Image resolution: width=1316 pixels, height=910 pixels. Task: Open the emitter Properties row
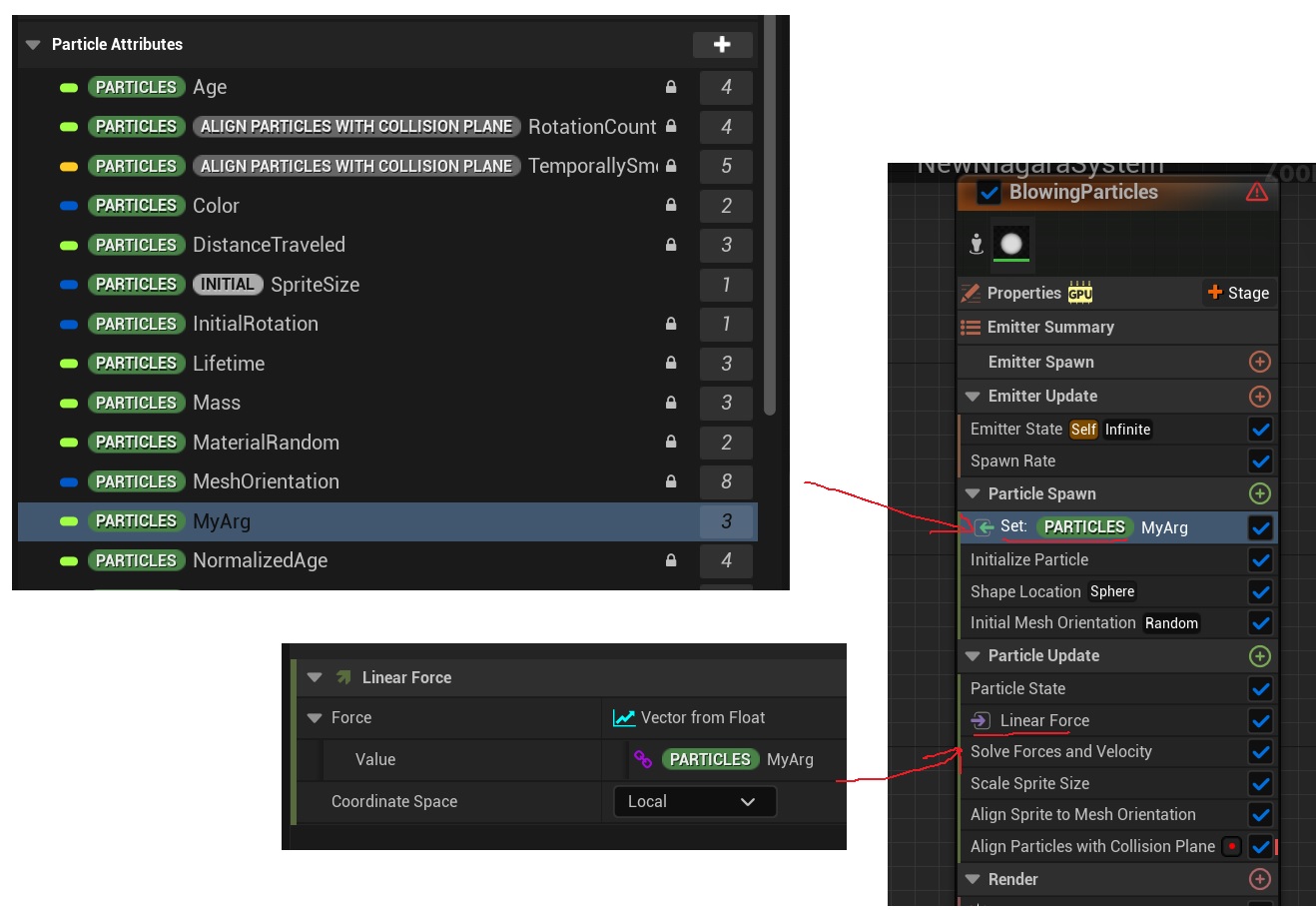point(1117,293)
